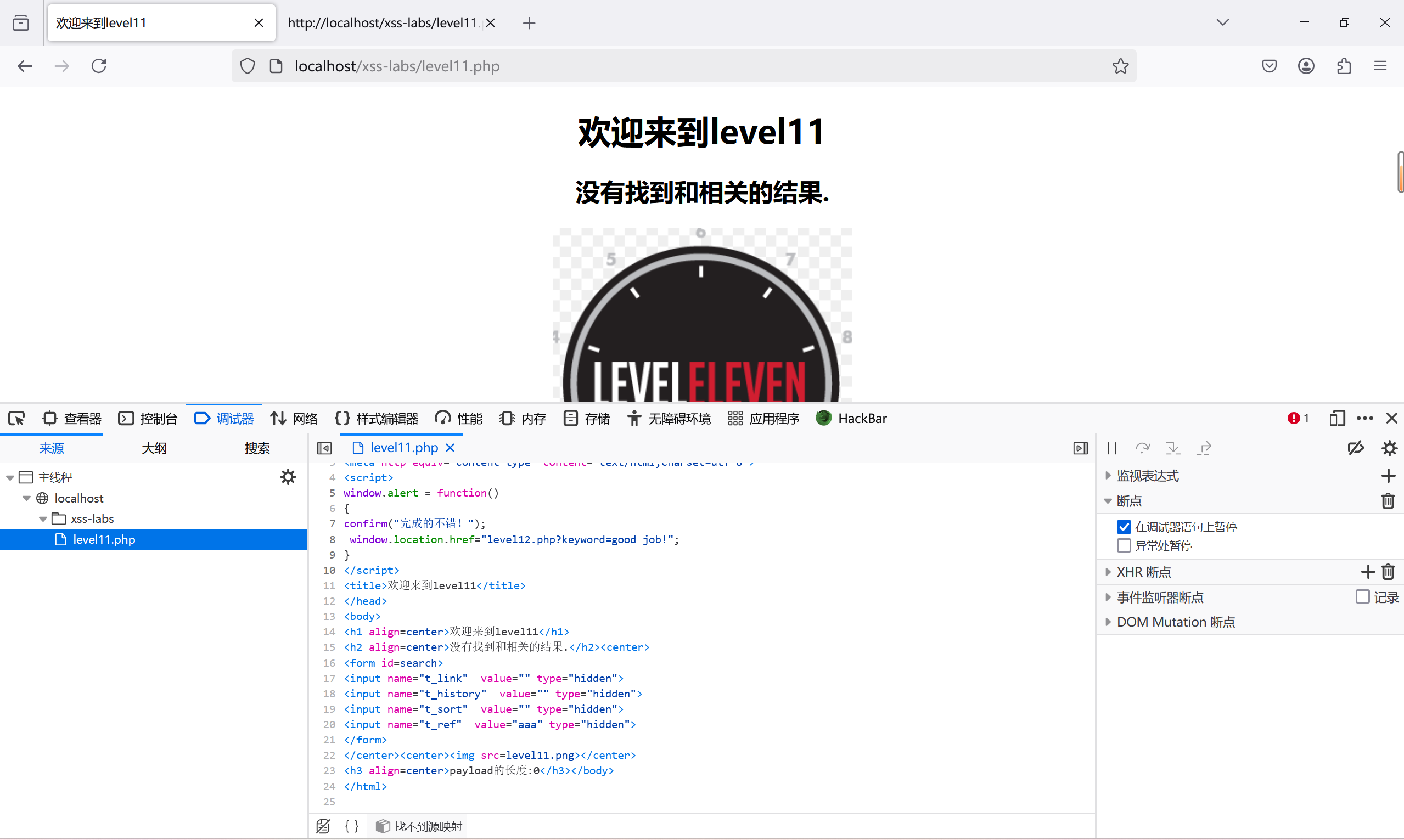Open the HackBar devtools panel

pos(851,418)
